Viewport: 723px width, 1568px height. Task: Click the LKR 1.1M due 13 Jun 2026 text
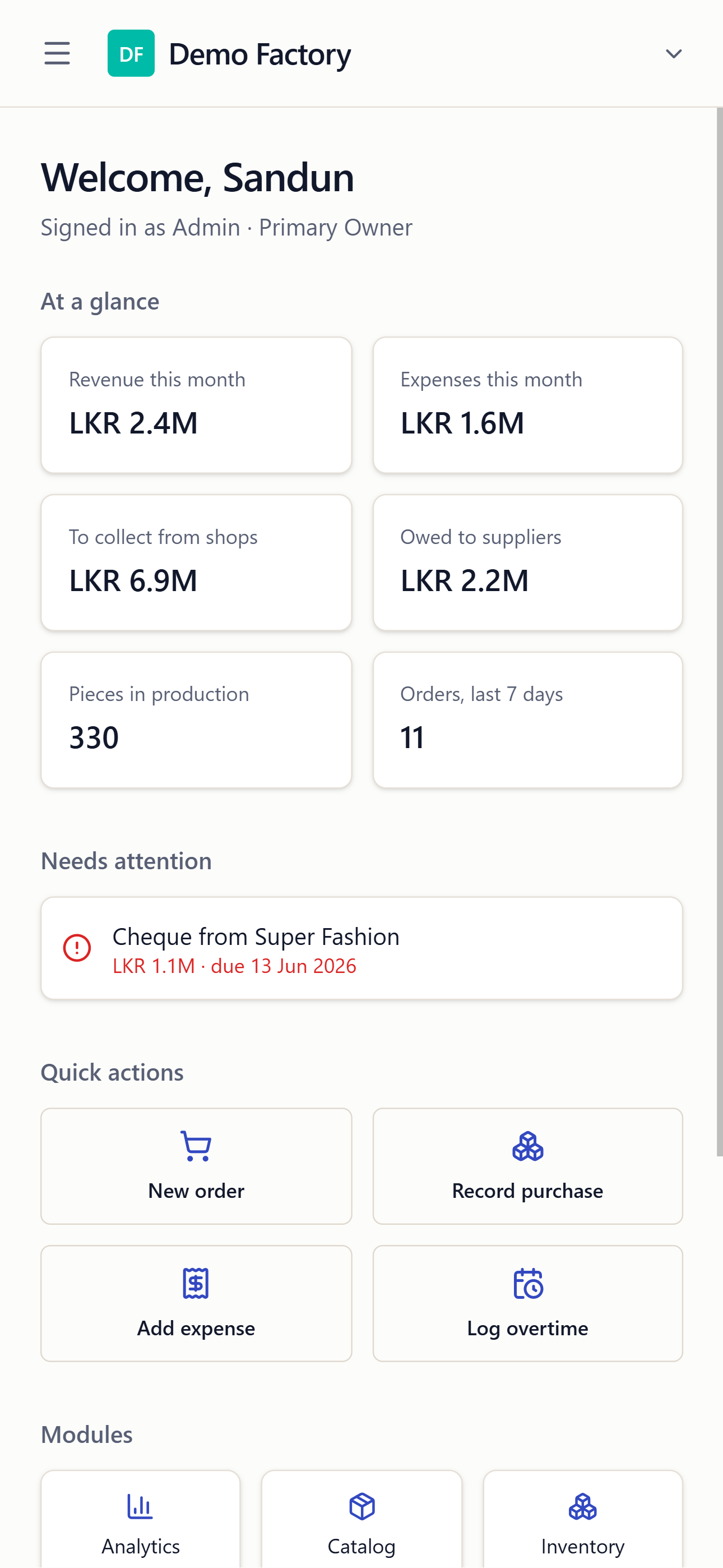[234, 966]
